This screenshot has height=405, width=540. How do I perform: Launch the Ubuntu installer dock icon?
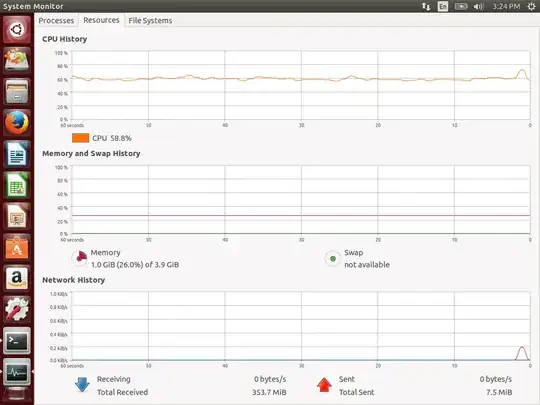(x=17, y=60)
